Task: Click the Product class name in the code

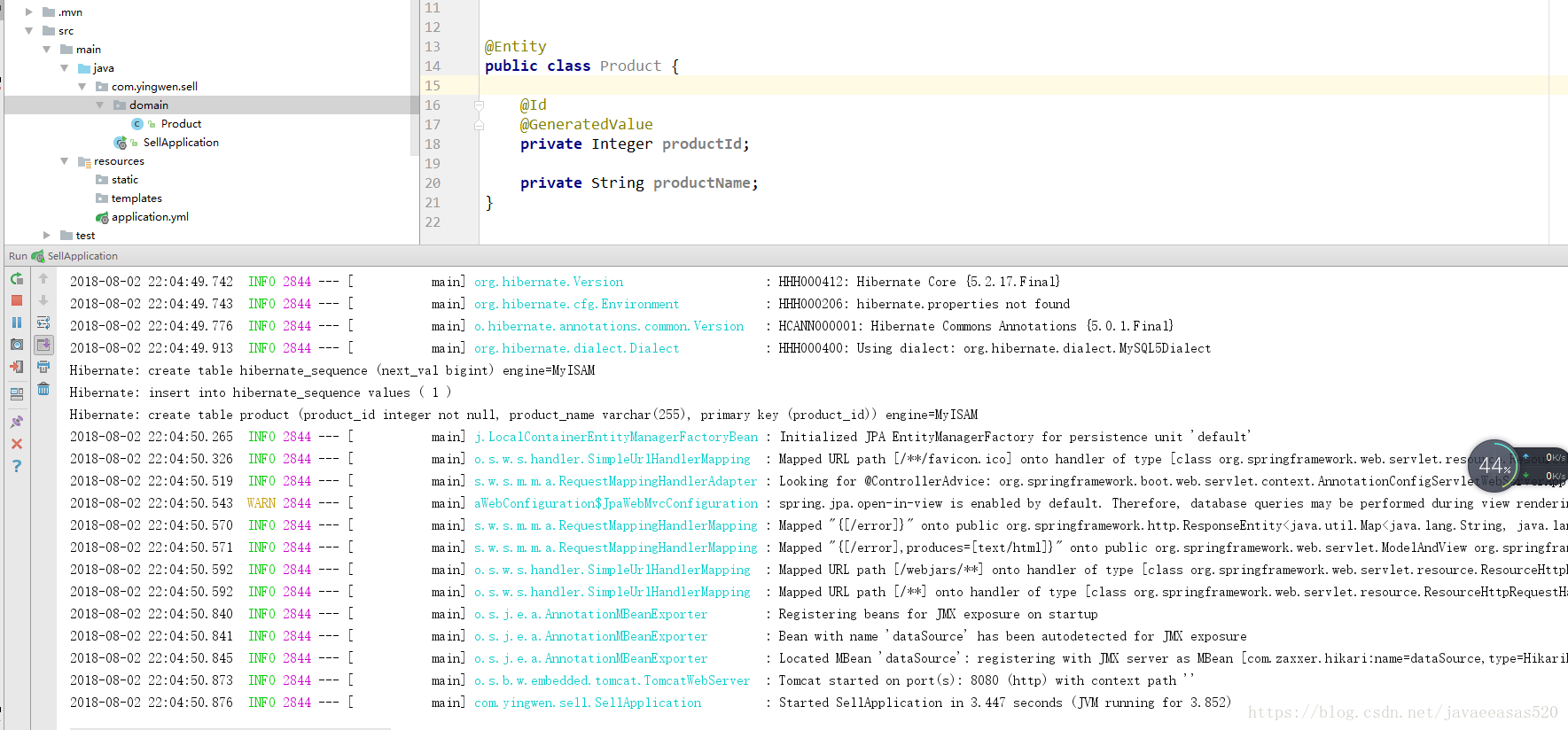Action: (630, 66)
